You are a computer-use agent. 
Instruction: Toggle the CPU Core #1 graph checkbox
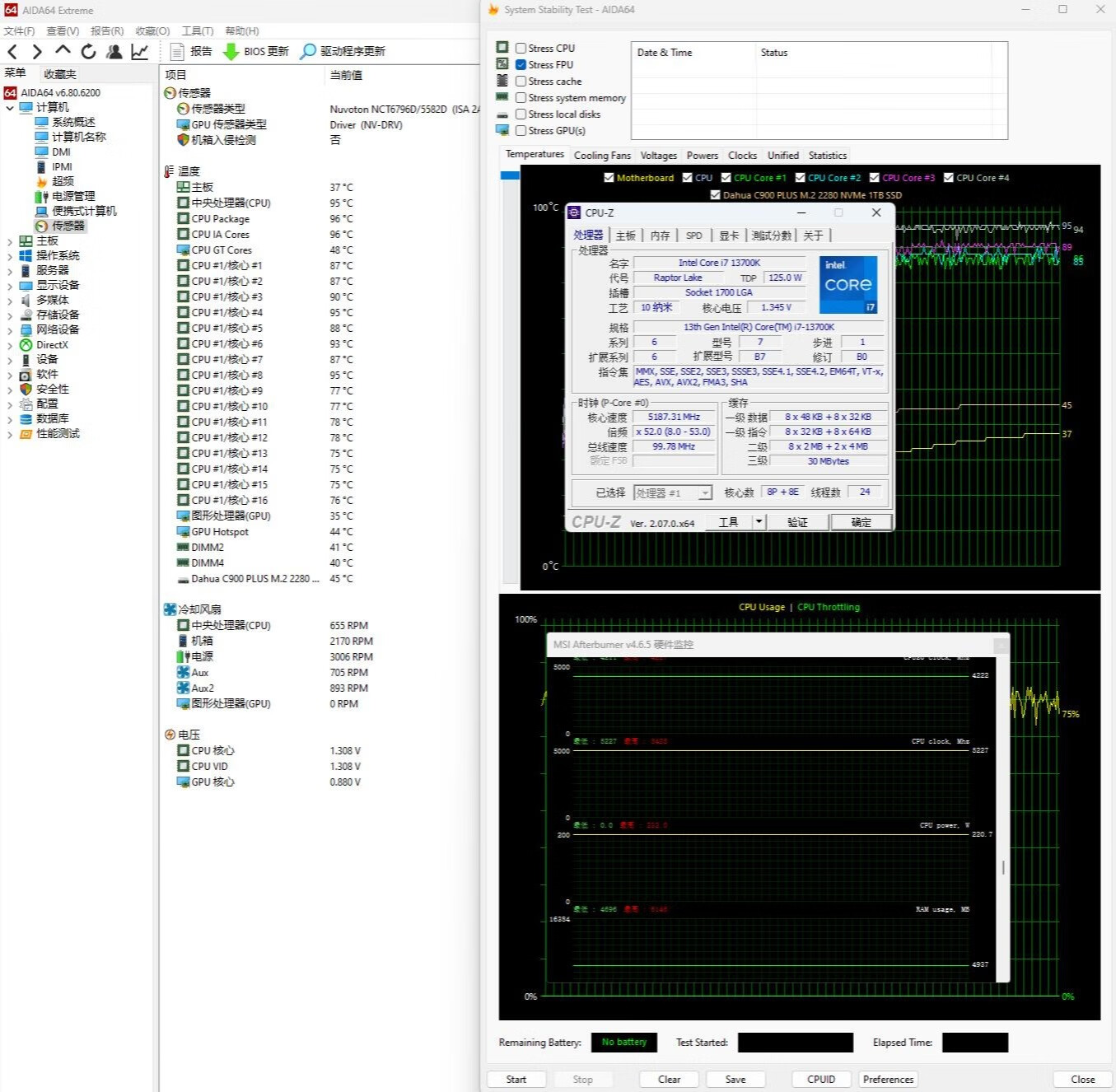click(726, 178)
